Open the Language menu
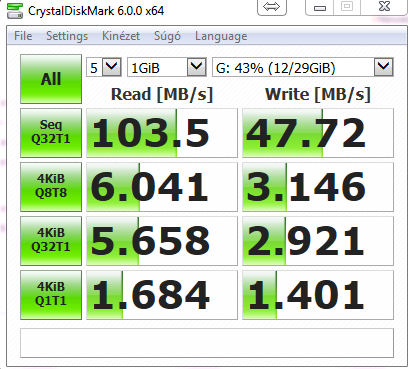408x369 pixels. click(x=221, y=36)
